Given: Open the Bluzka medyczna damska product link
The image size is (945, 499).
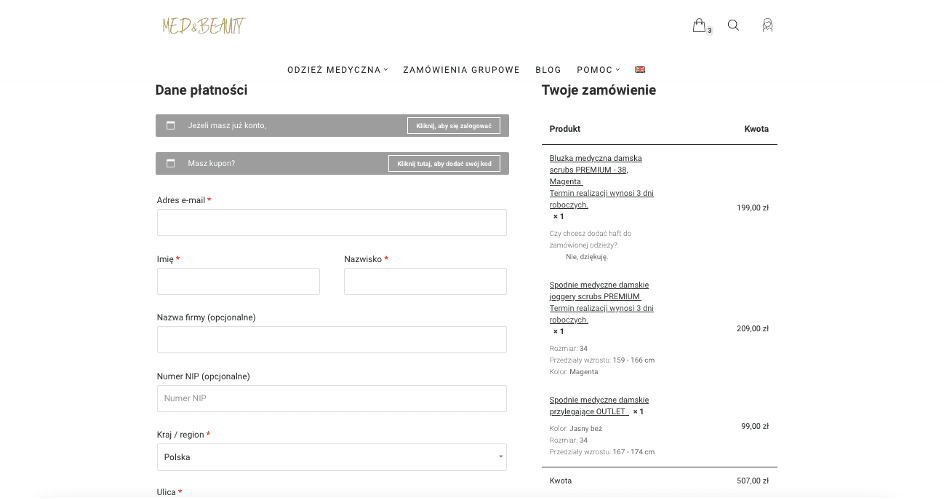Looking at the screenshot, I should coord(596,158).
